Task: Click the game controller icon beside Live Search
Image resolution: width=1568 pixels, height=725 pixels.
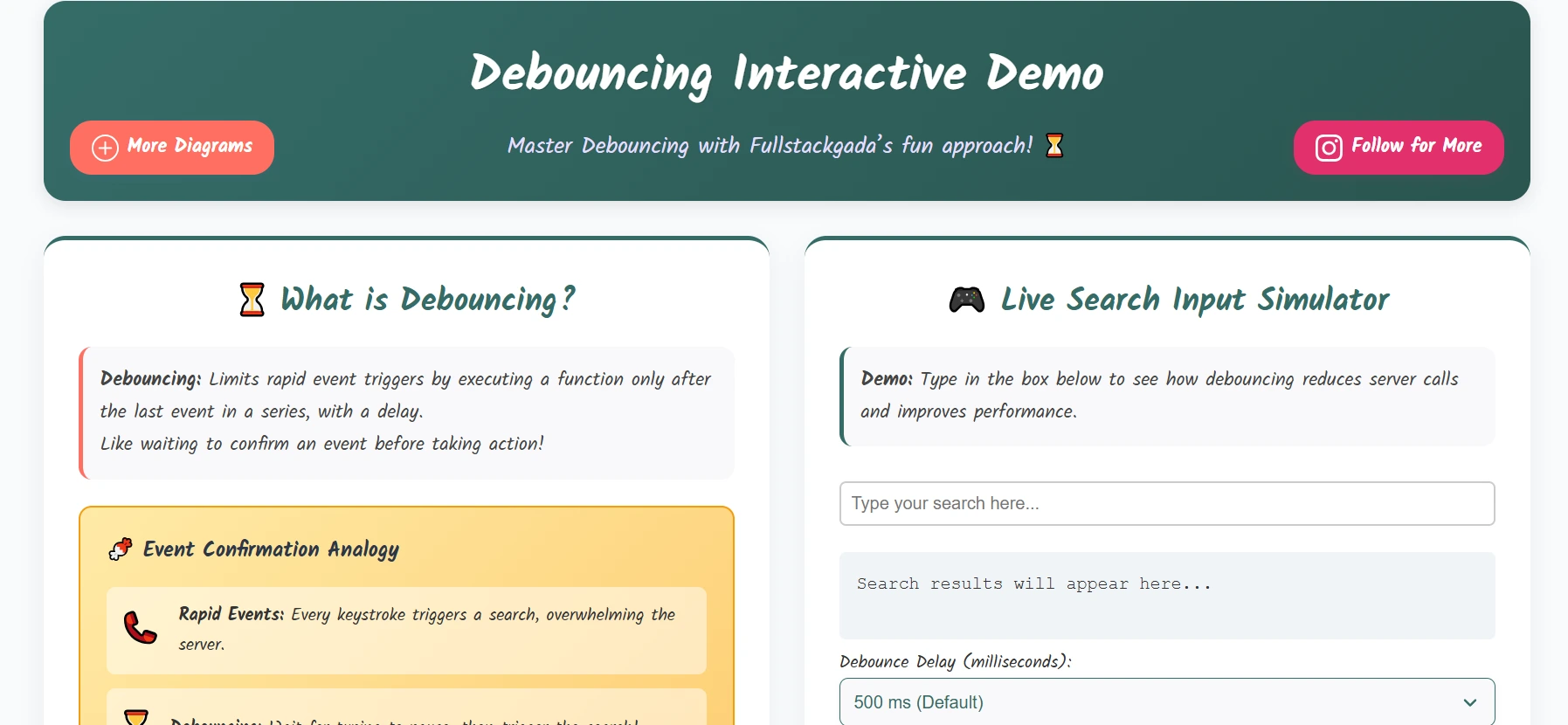Action: (x=967, y=300)
